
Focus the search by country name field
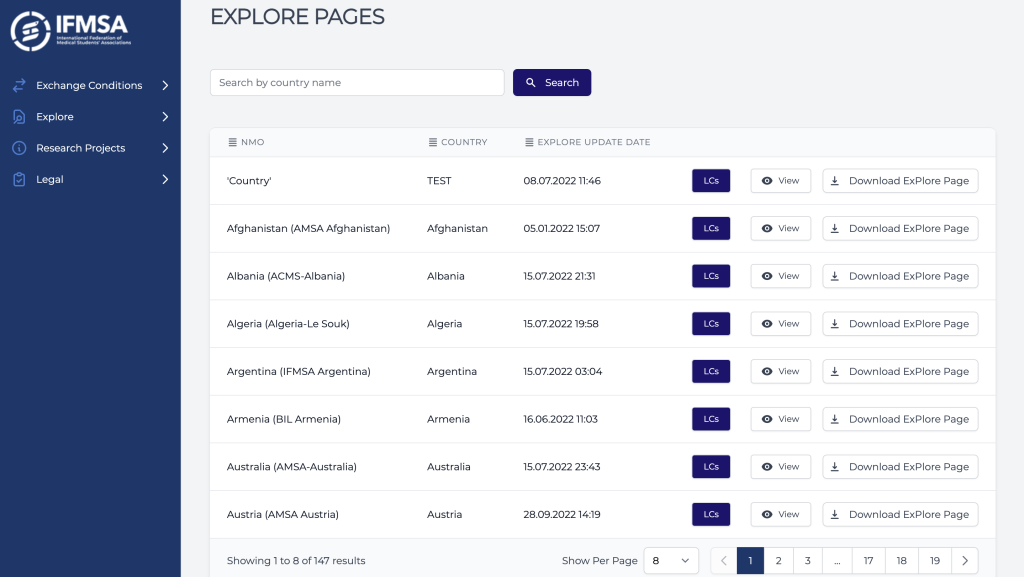[x=357, y=83]
